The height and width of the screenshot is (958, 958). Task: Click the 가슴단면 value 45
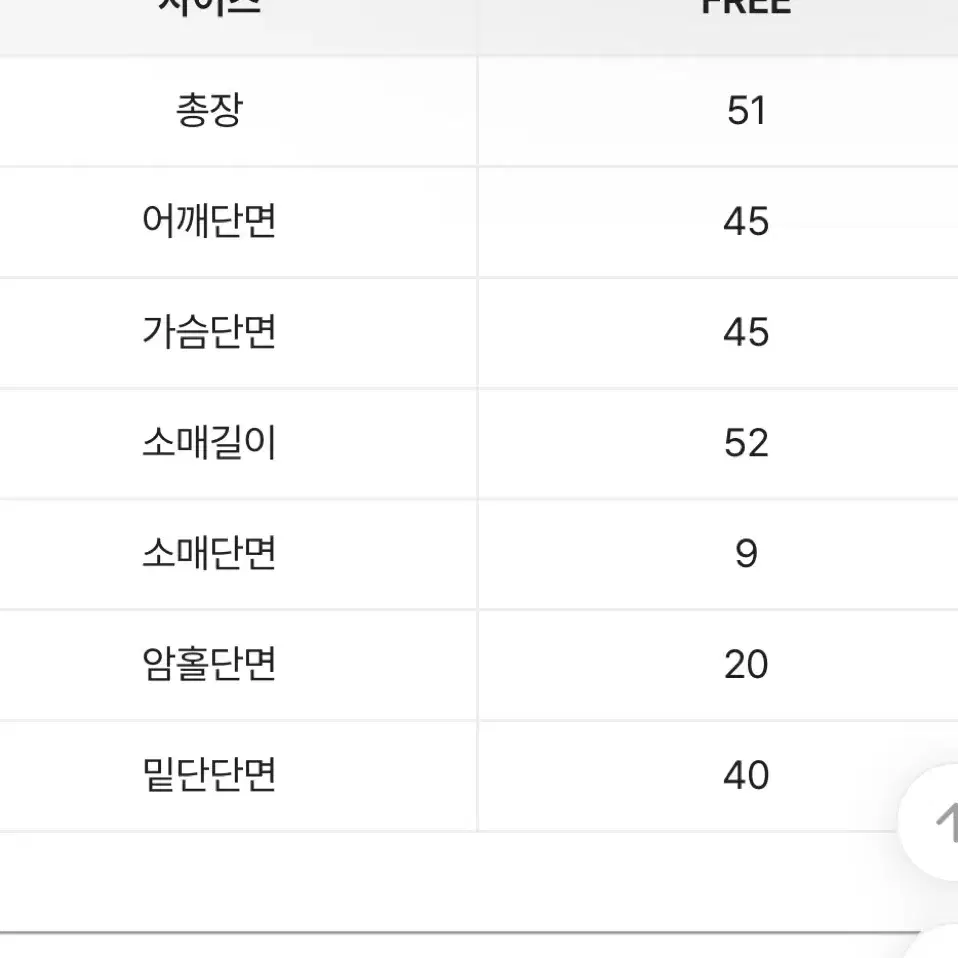746,332
